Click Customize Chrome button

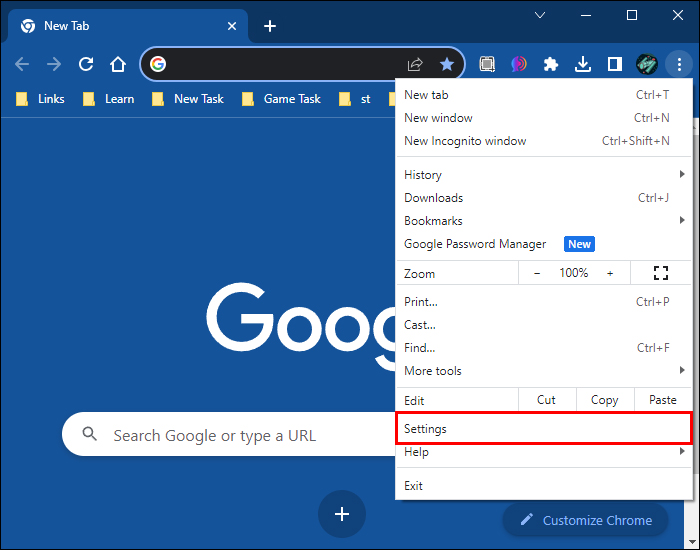pyautogui.click(x=586, y=520)
